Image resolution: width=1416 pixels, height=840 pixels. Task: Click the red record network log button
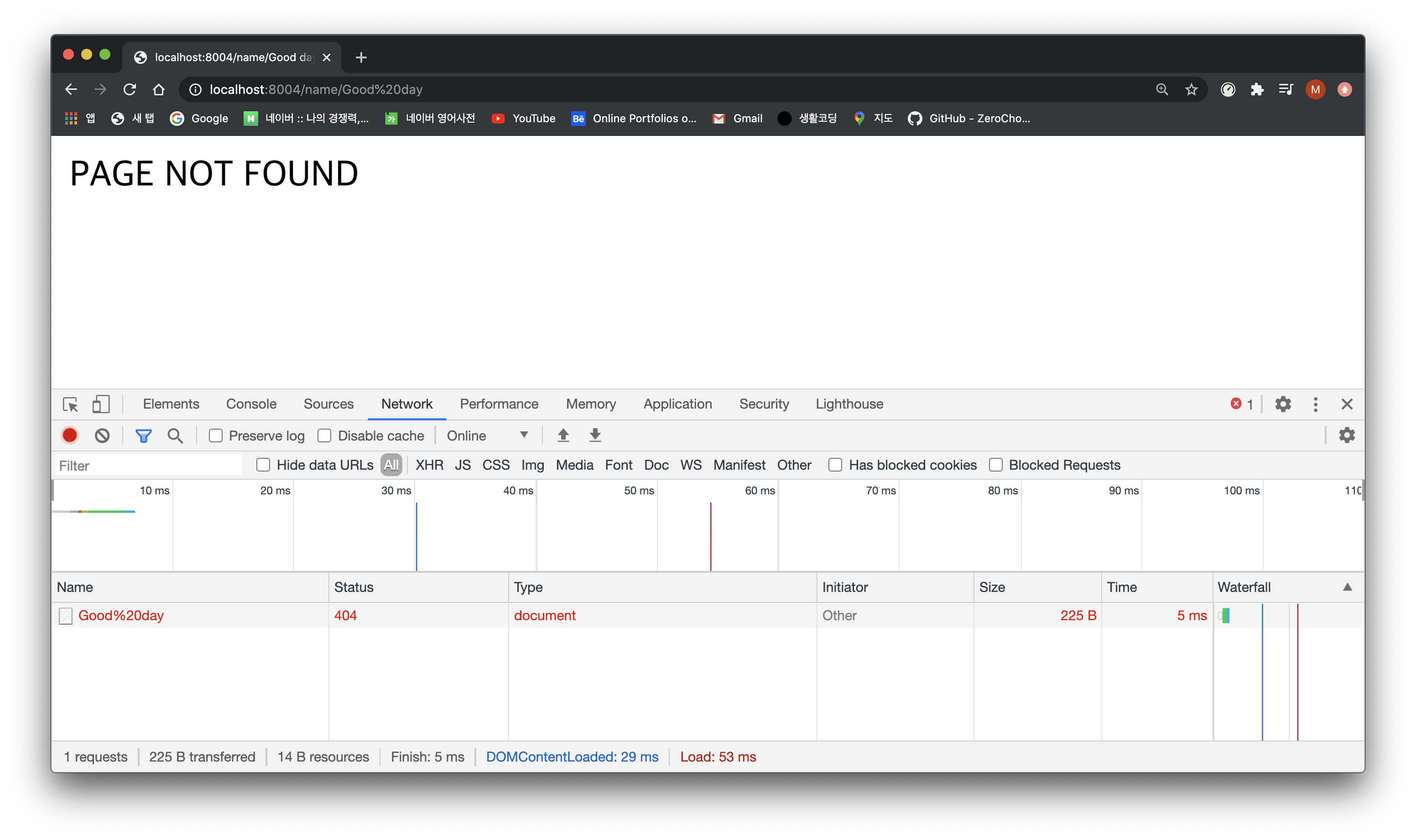click(x=70, y=436)
